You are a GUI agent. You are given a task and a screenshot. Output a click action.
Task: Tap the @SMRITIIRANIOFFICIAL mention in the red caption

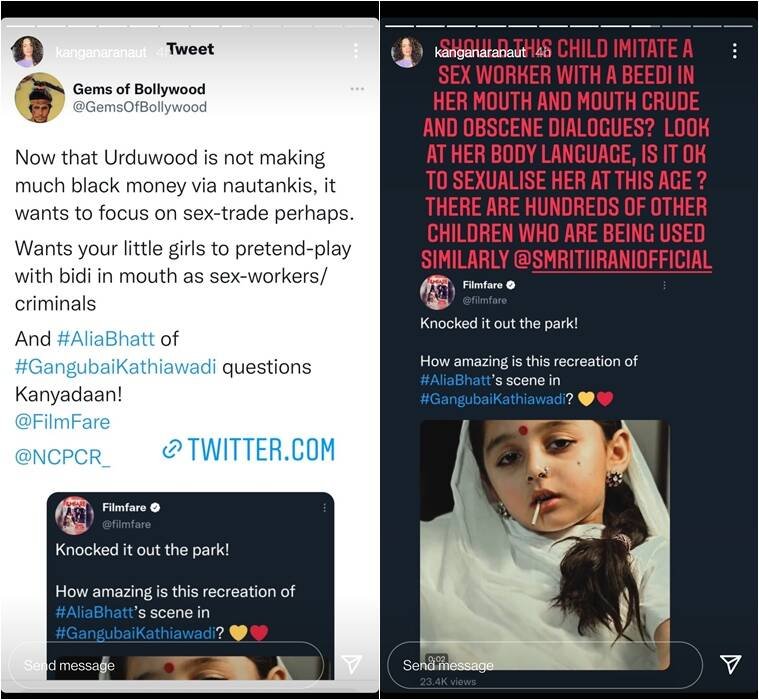coord(612,261)
